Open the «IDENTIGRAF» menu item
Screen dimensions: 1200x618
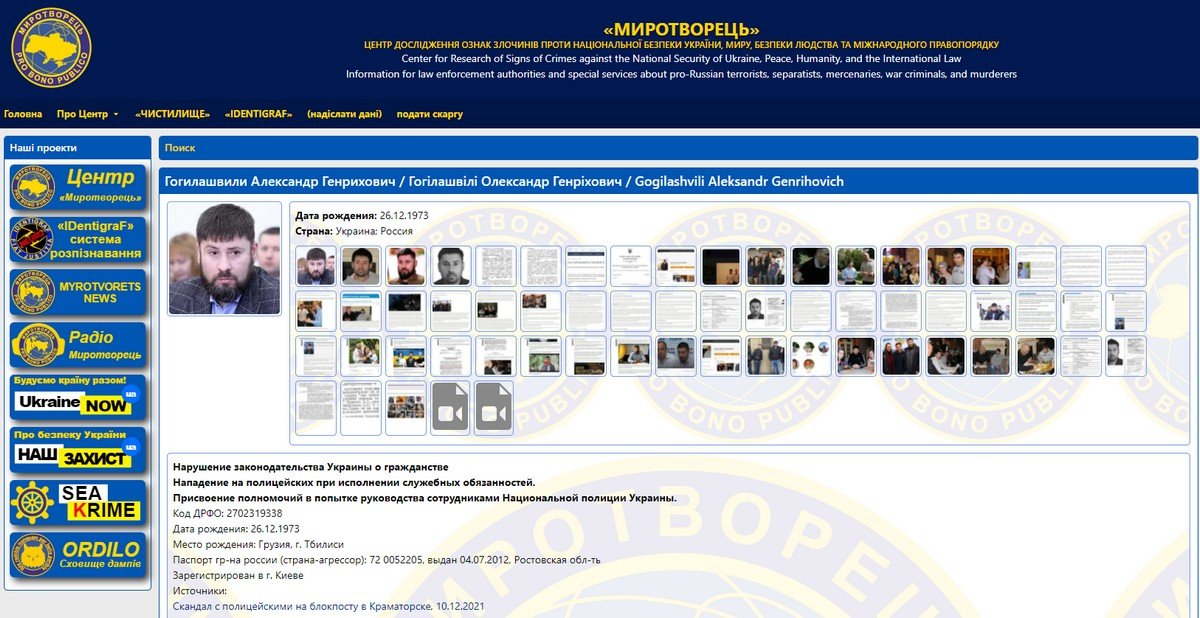(x=258, y=114)
